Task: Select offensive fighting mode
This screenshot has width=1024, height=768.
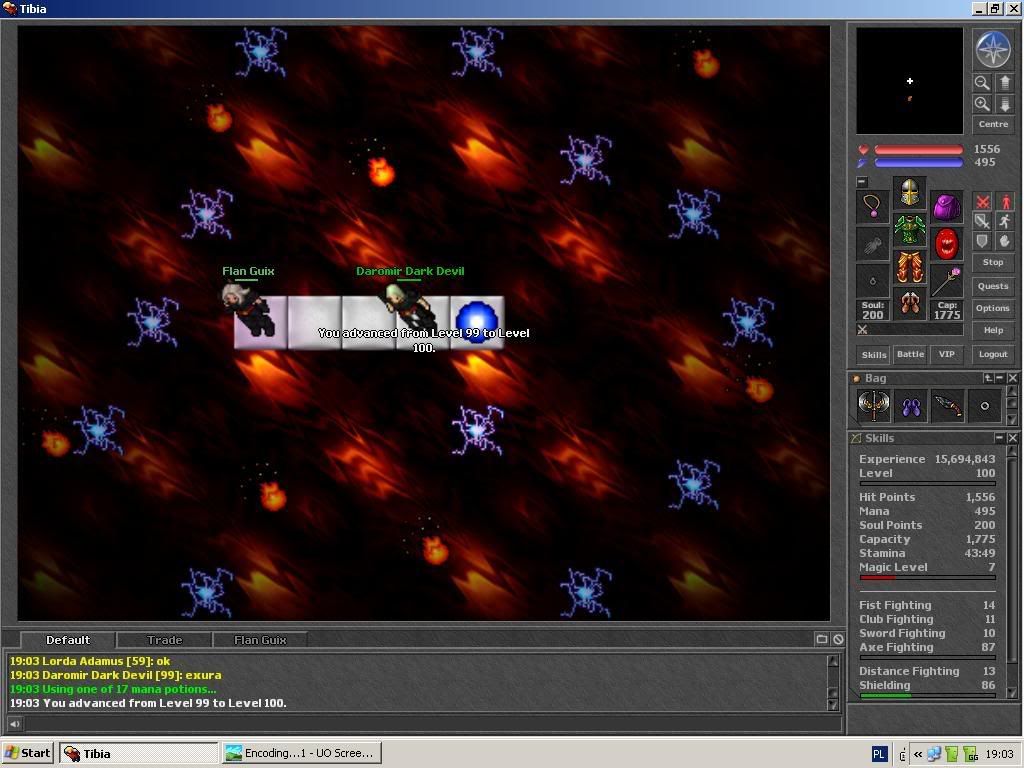Action: point(982,201)
